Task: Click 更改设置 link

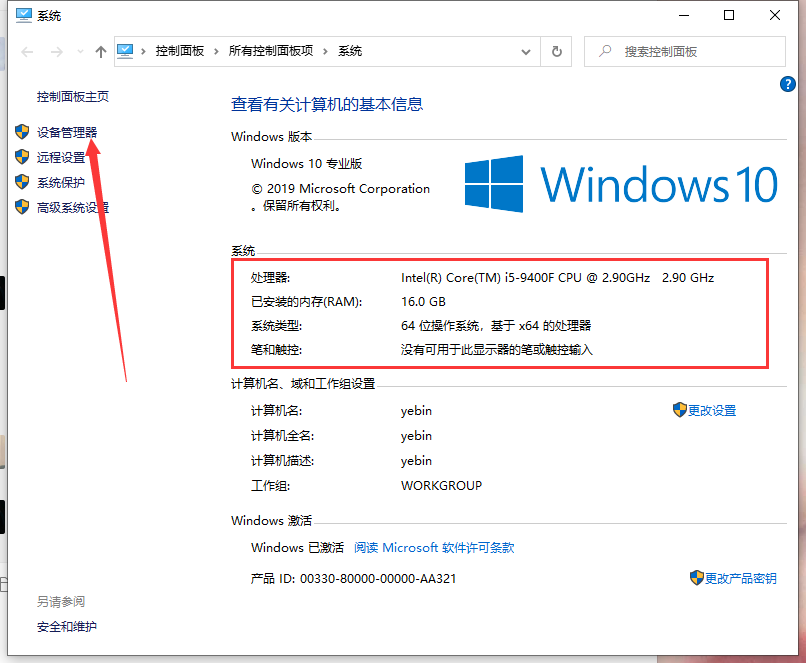Action: [x=712, y=411]
